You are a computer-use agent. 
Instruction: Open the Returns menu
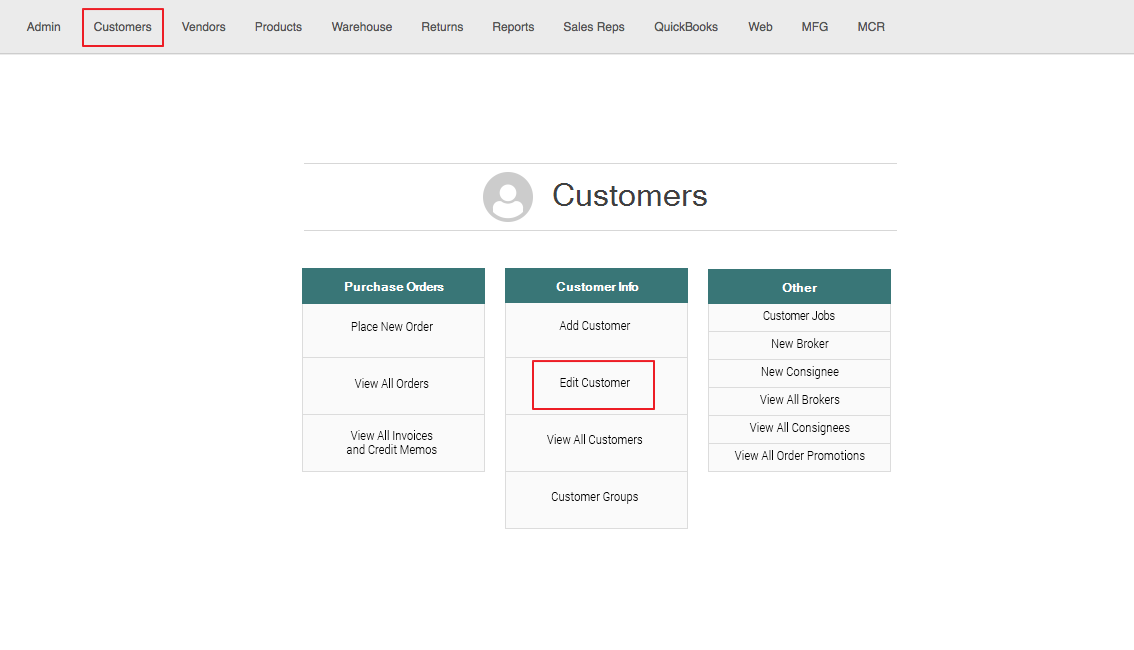(442, 27)
